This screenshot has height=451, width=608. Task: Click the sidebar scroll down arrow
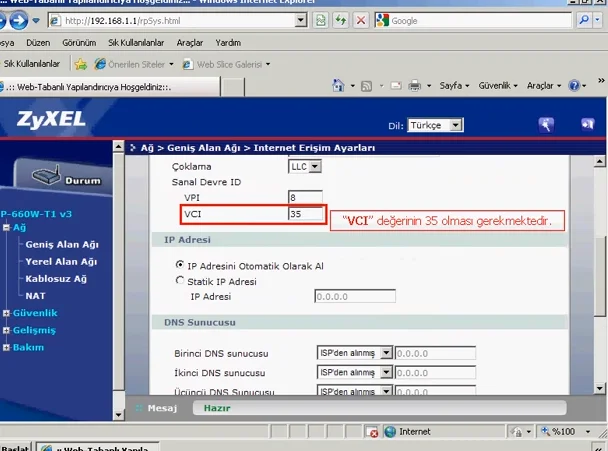click(x=118, y=415)
